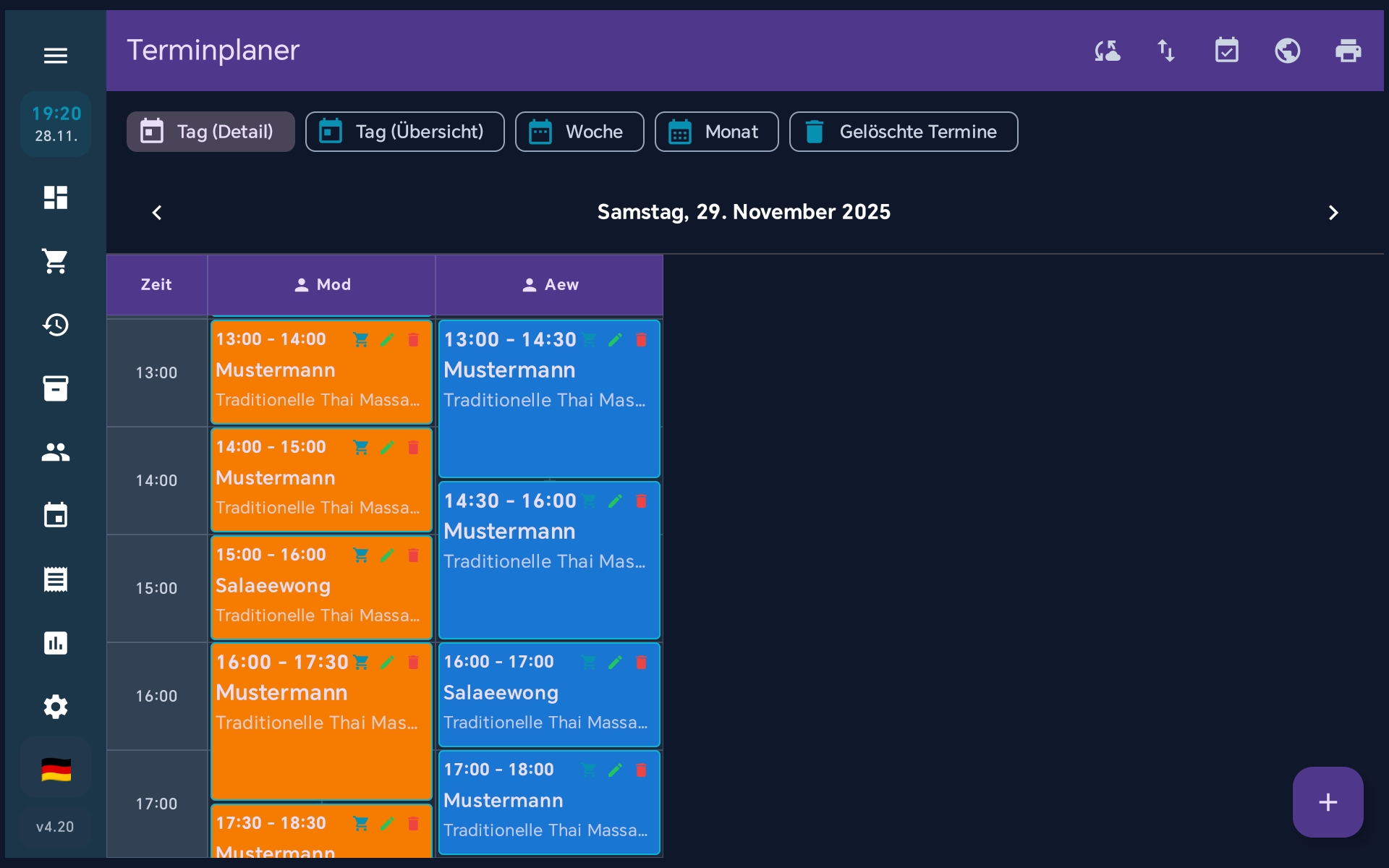1389x868 pixels.
Task: Click the sort arrows icon in the header
Action: pos(1165,51)
